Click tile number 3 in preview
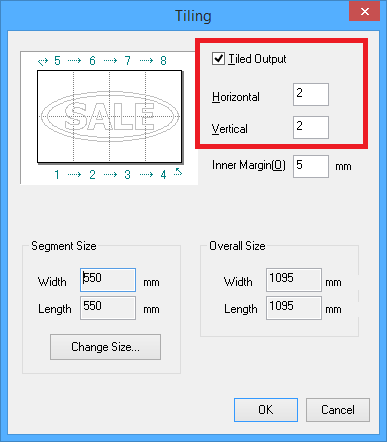This screenshot has height=442, width=387. [x=127, y=174]
